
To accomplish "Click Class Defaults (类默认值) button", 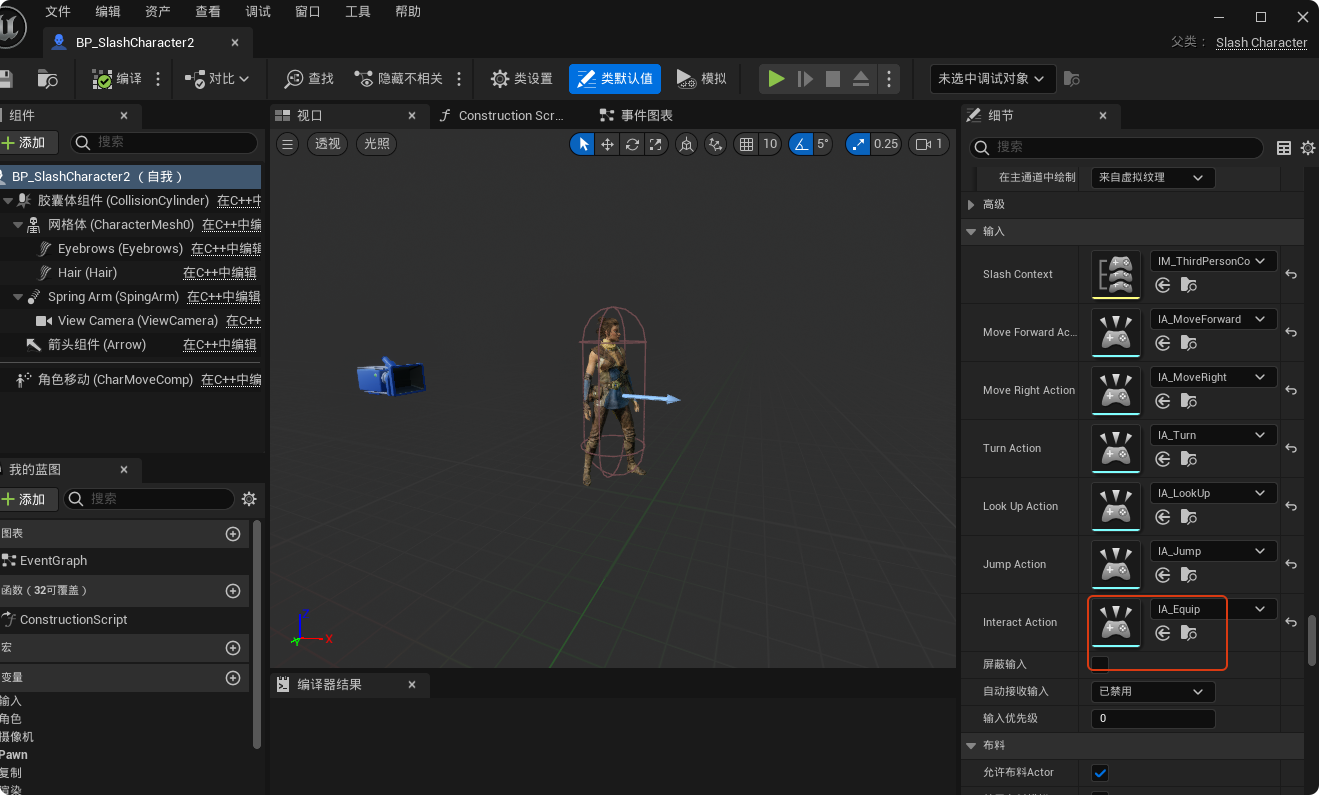I will coord(615,79).
